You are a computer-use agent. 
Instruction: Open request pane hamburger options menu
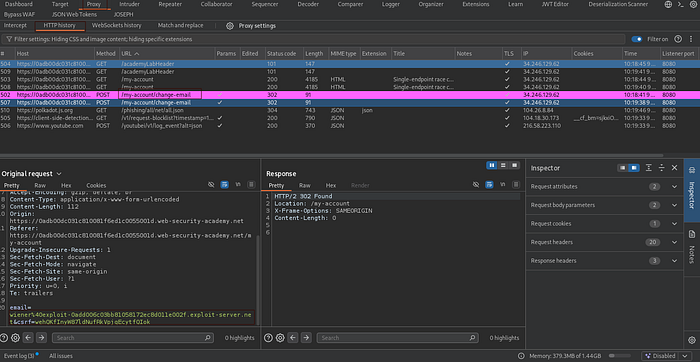tap(251, 185)
